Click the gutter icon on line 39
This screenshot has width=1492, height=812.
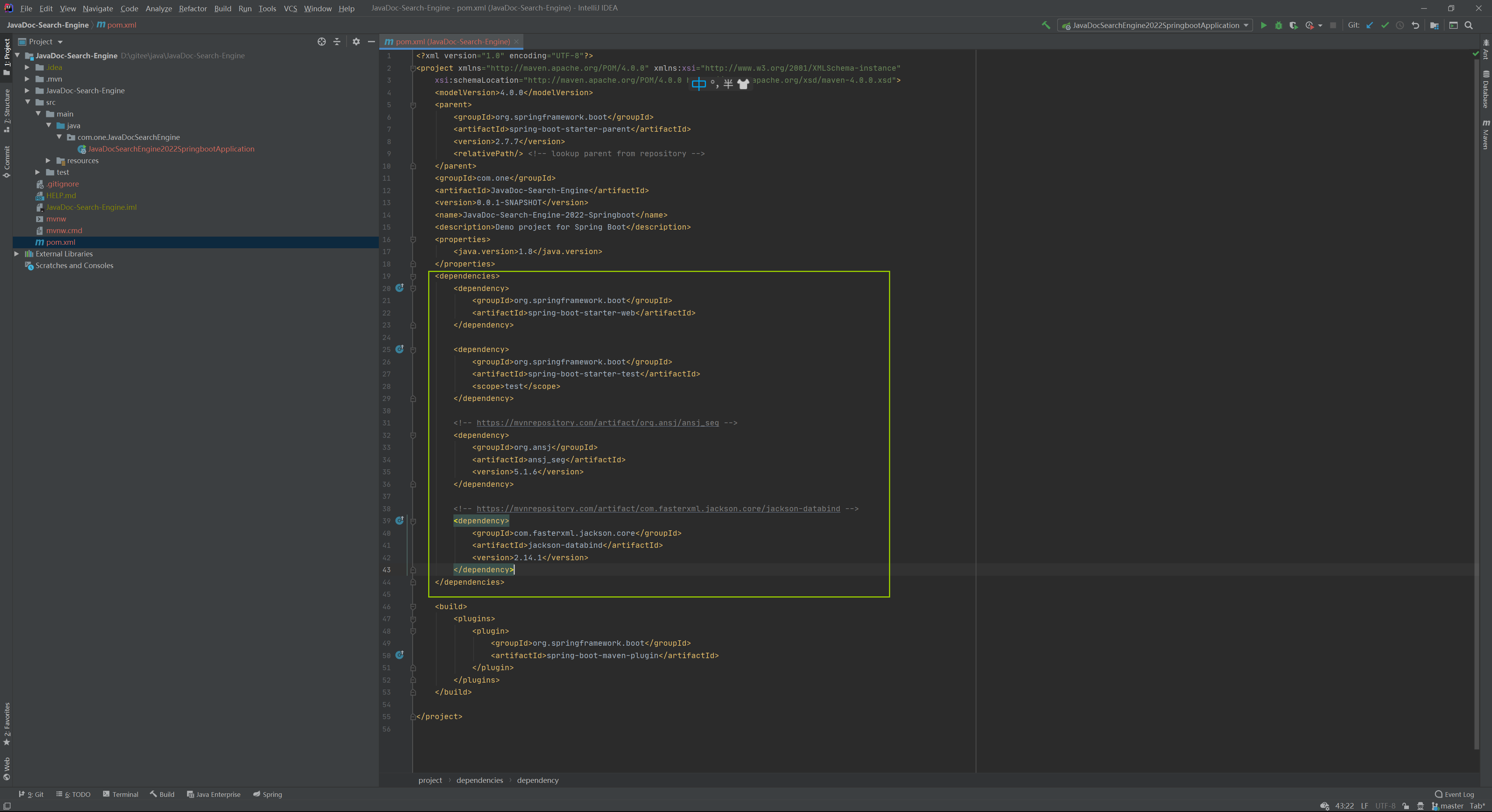click(400, 521)
